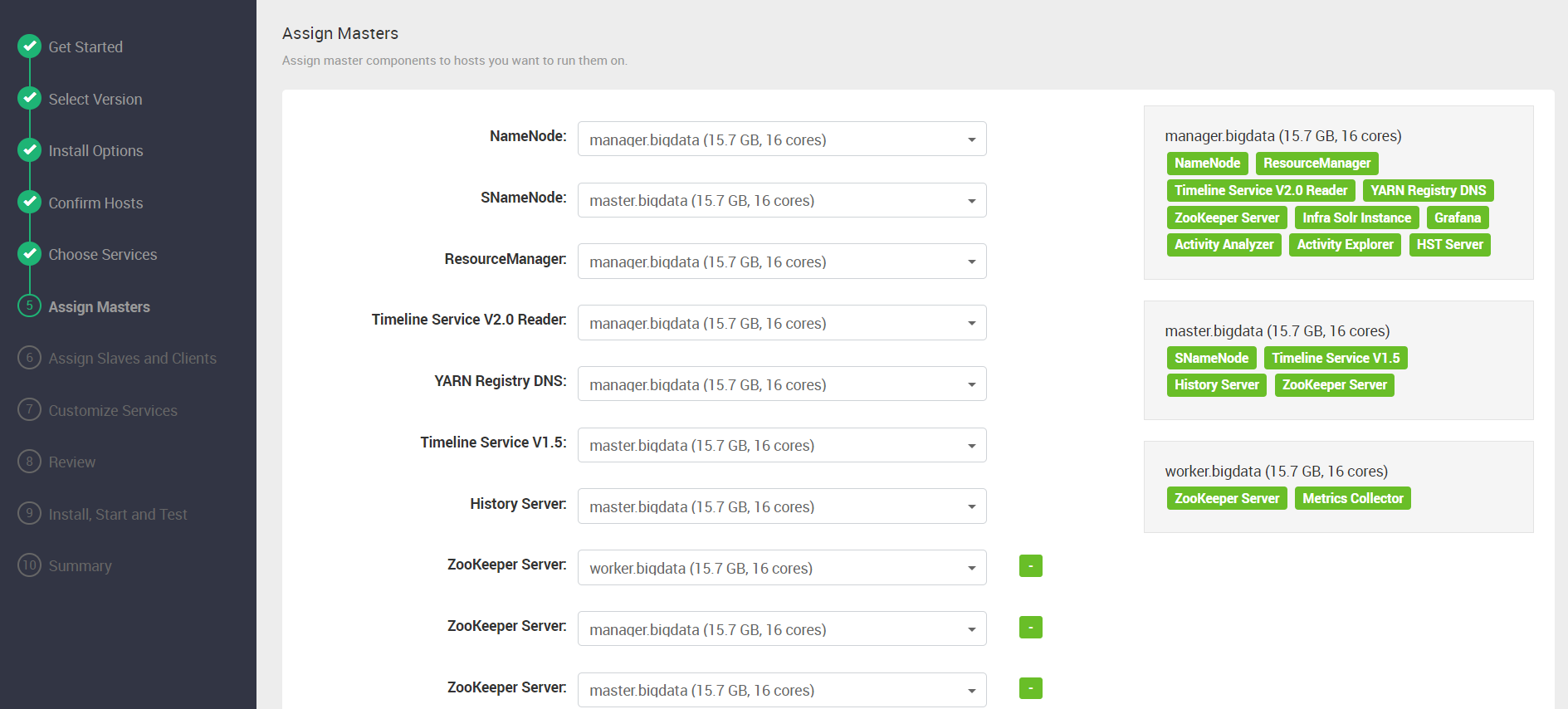Click the ZooKeeper Server tag under manager.bigdata

click(1227, 218)
